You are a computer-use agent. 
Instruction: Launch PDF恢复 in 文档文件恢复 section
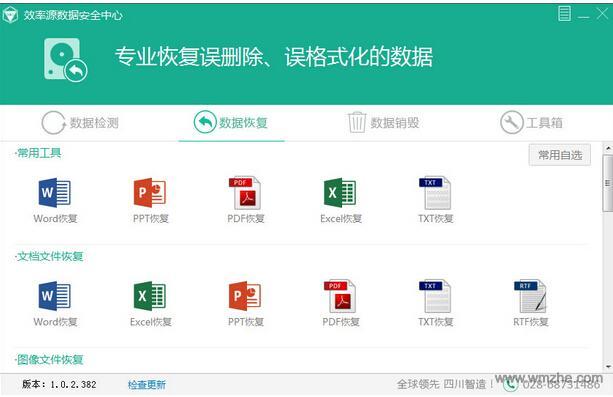click(x=341, y=304)
